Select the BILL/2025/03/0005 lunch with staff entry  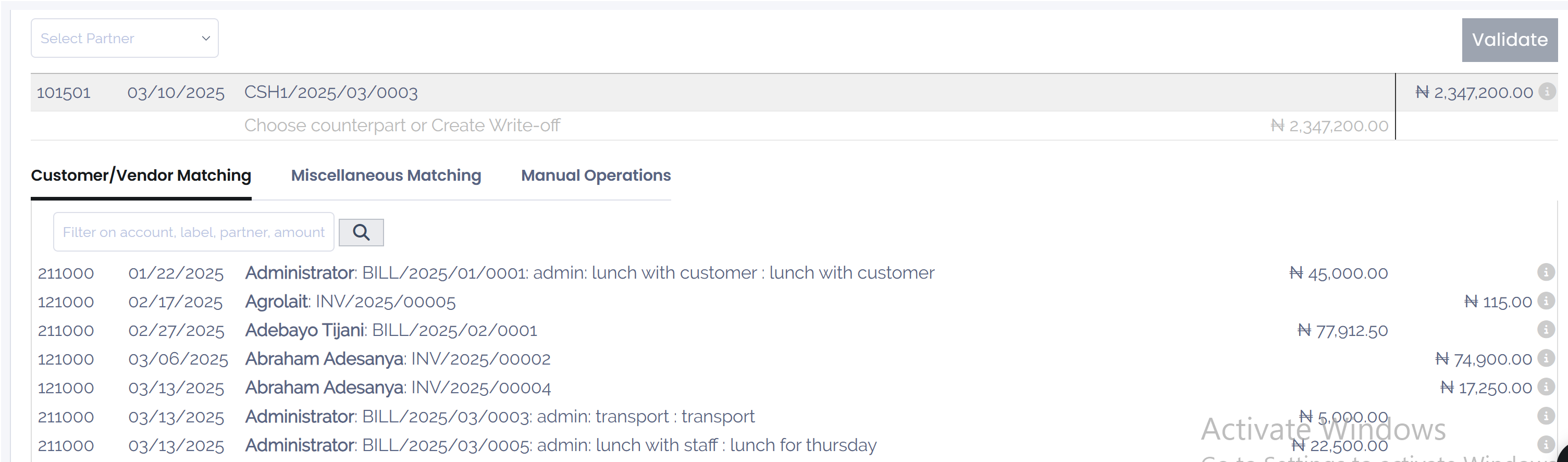[560, 445]
